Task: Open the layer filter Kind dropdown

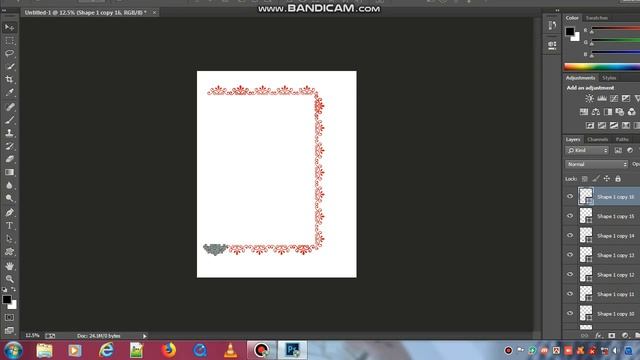Action: click(587, 151)
